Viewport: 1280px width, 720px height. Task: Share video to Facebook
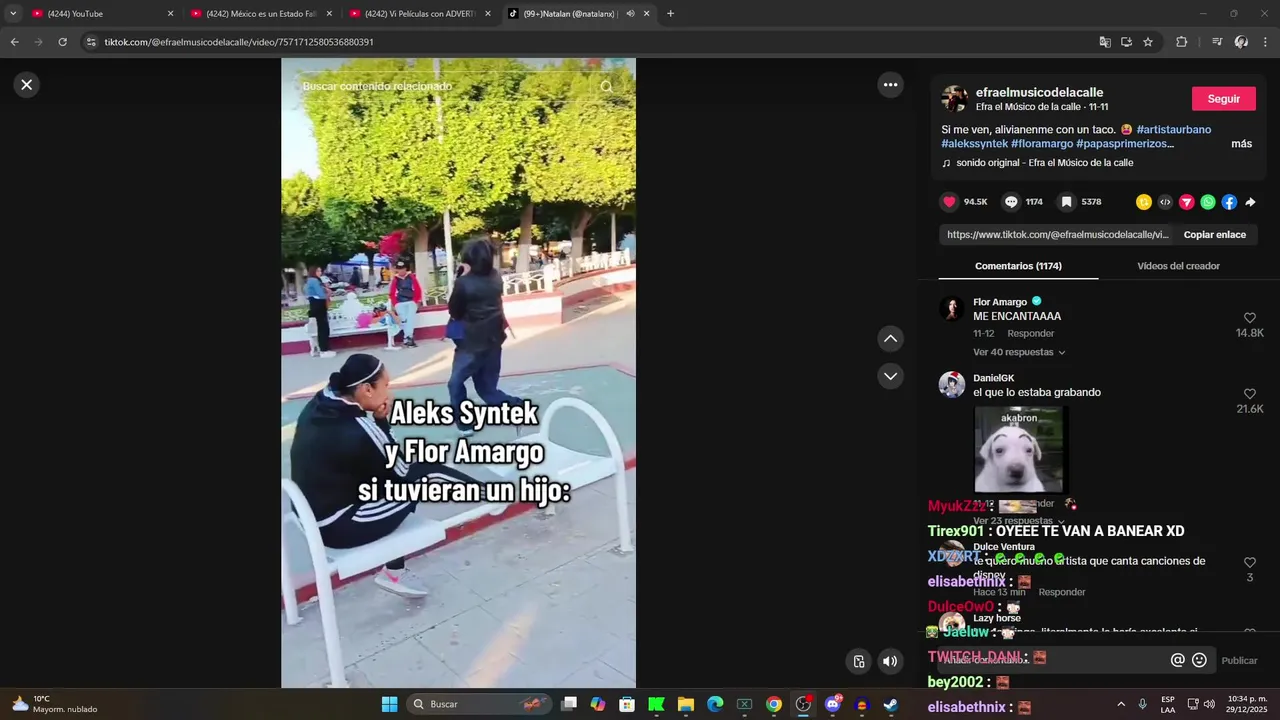(1229, 202)
